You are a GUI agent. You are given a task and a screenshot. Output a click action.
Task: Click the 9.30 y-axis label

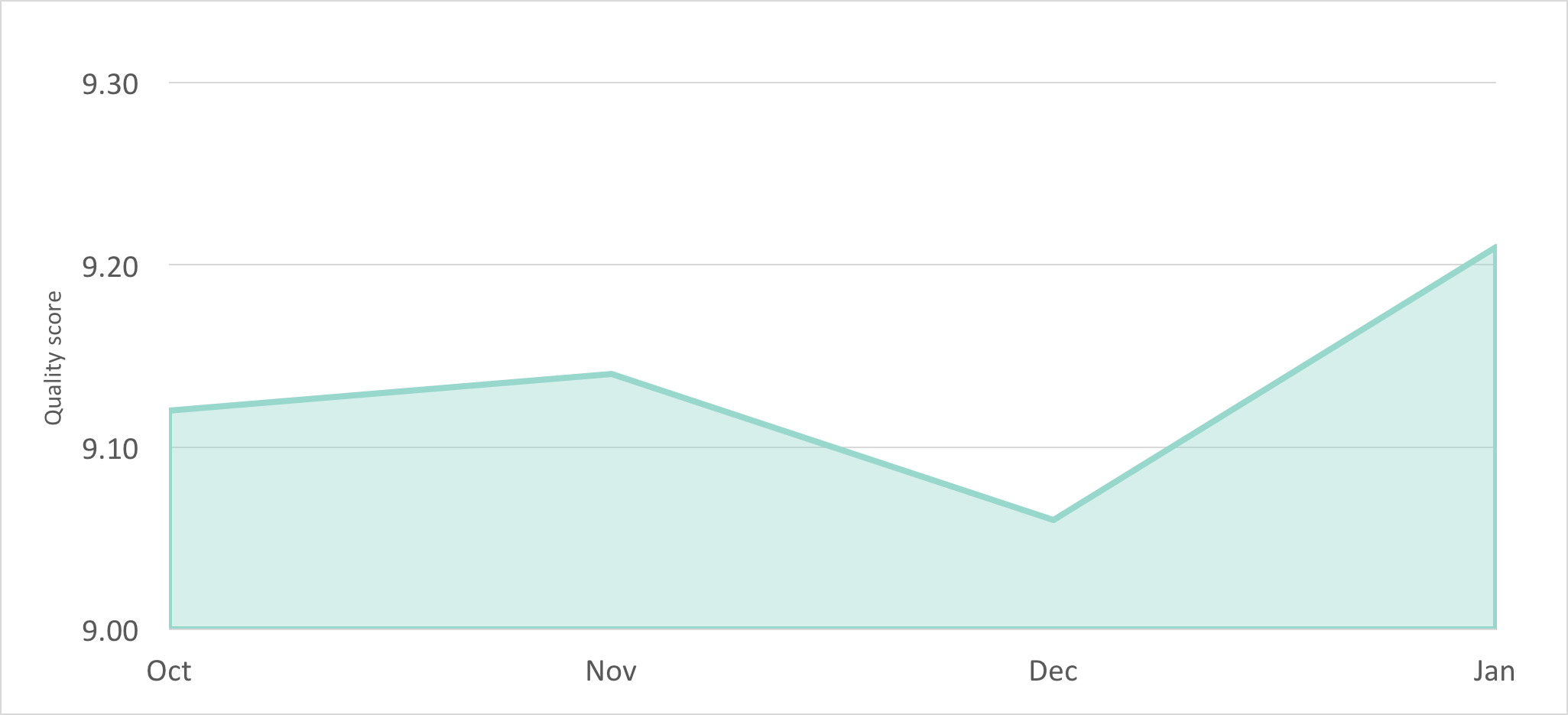coord(110,84)
